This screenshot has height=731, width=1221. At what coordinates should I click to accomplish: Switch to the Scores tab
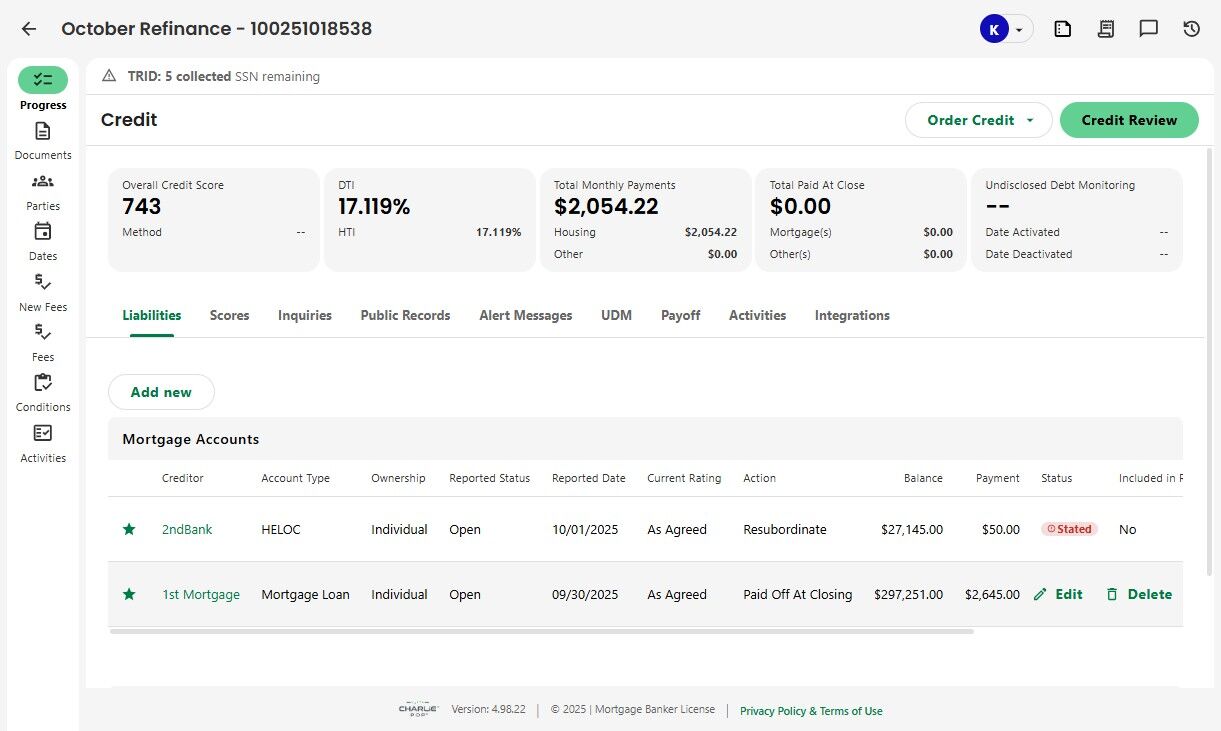click(x=229, y=315)
